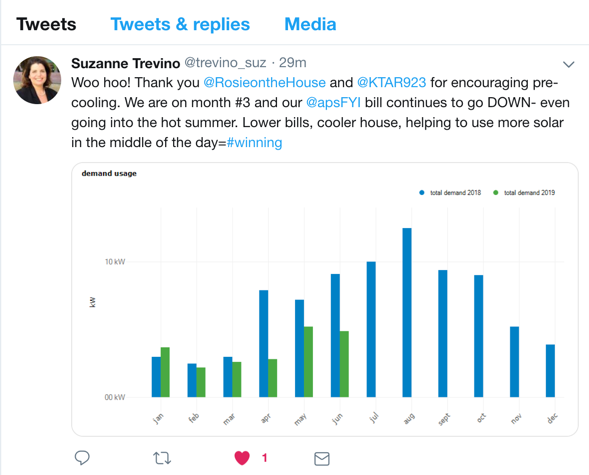Screen dimensions: 589x475
Task: Retweet using the retweet arrows icon
Action: point(162,458)
